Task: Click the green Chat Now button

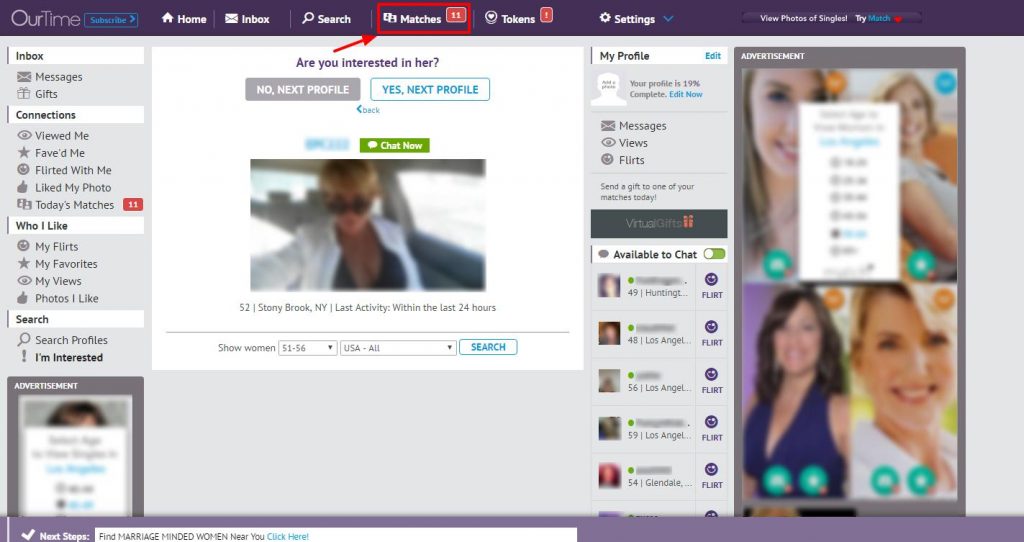Action: pyautogui.click(x=394, y=145)
